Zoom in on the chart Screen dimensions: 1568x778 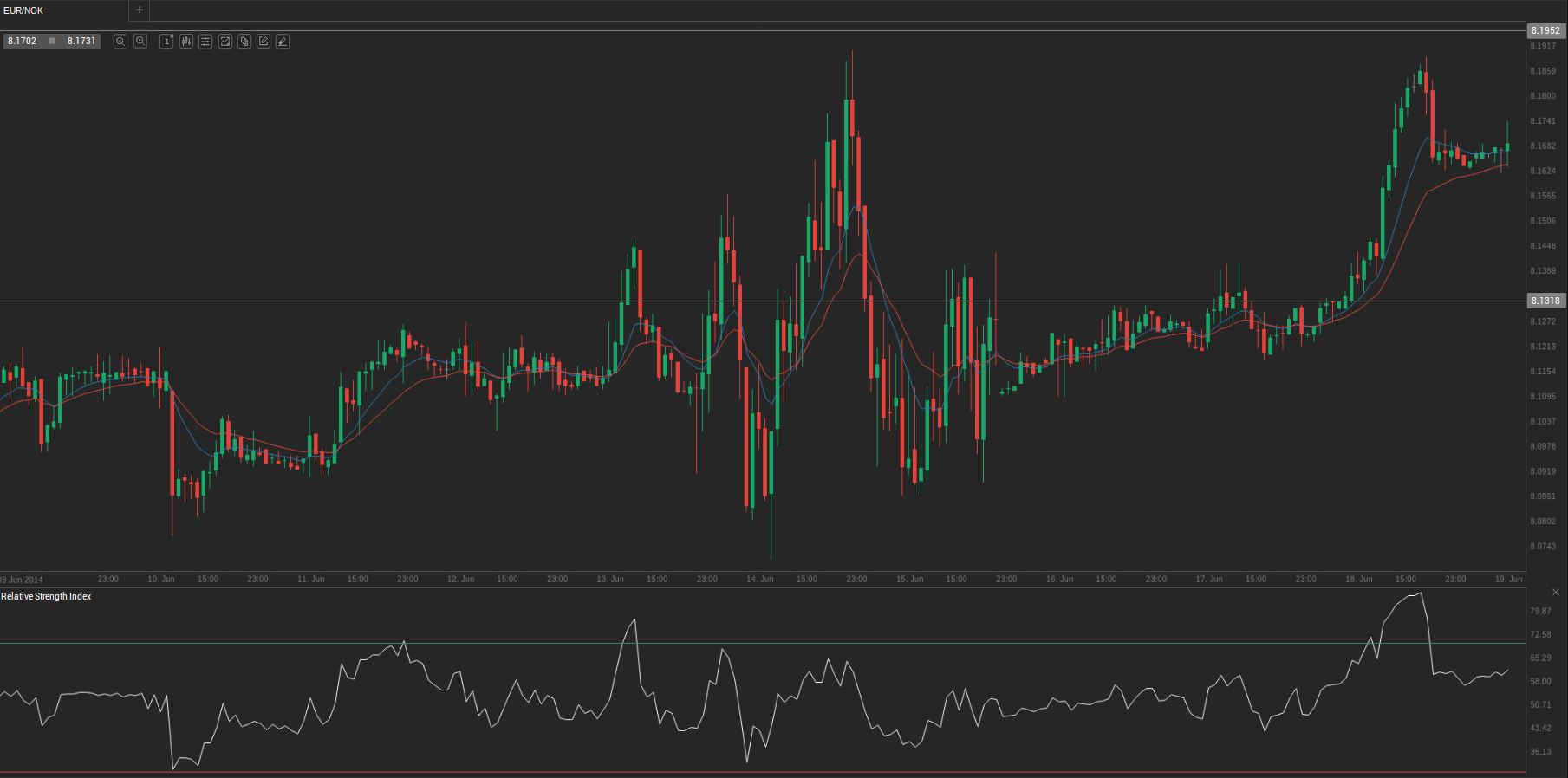tap(140, 42)
